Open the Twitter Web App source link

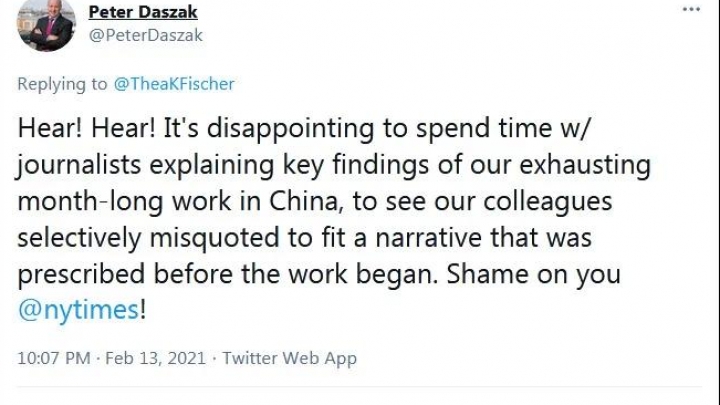pos(289,358)
